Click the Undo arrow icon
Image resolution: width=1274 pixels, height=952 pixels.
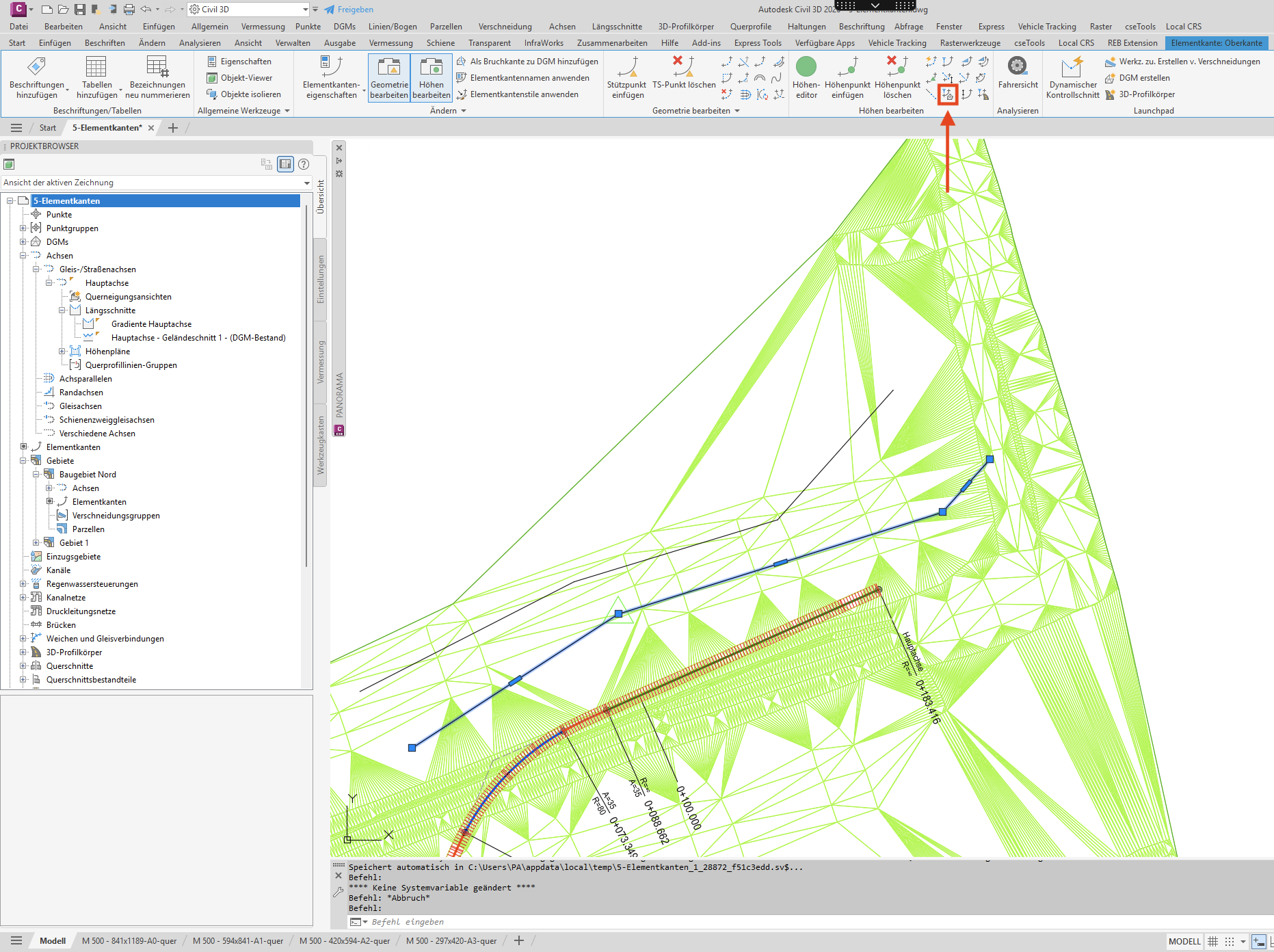(x=146, y=10)
